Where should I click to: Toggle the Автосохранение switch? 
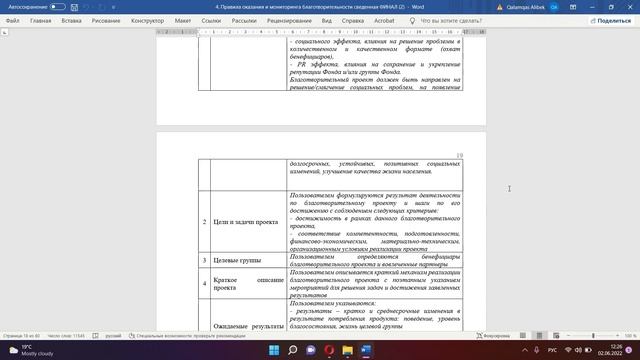tap(58, 7)
